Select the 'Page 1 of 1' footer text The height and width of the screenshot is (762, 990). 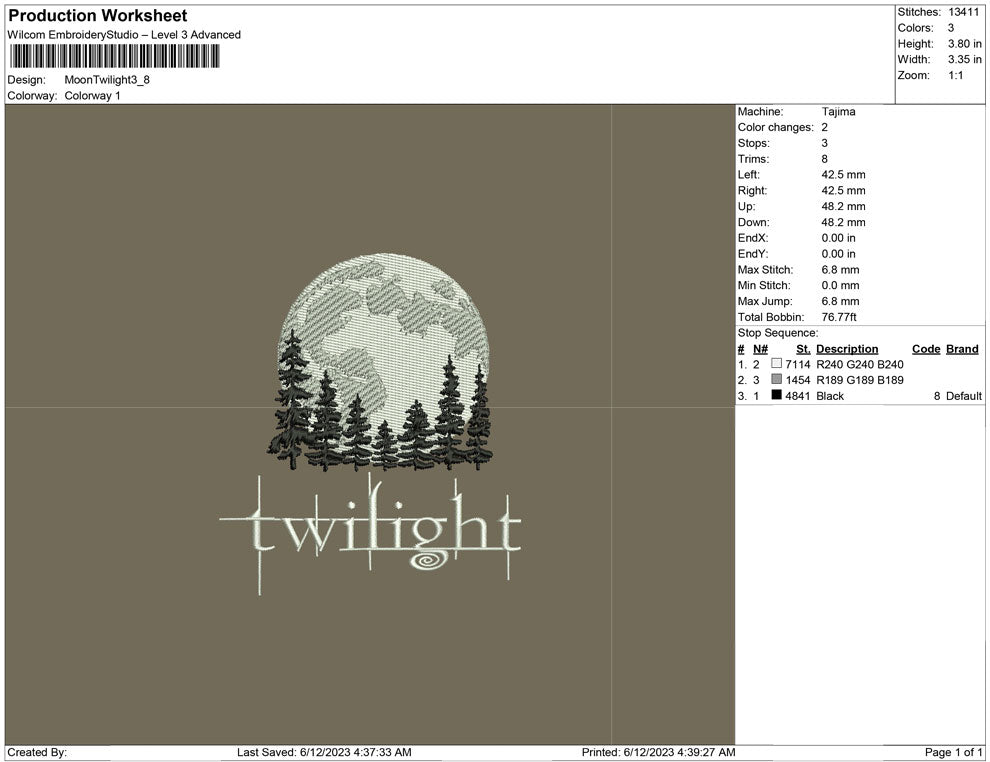click(x=953, y=752)
